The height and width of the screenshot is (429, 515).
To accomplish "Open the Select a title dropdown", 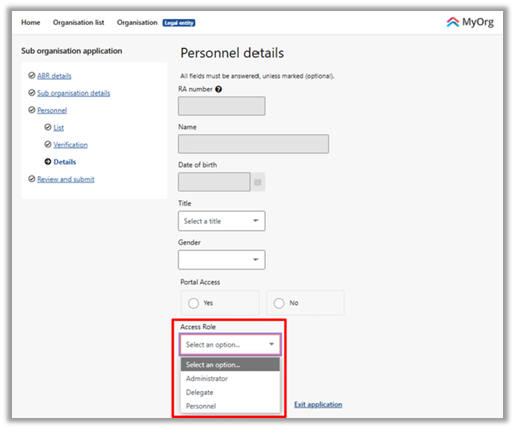I will pos(222,221).
